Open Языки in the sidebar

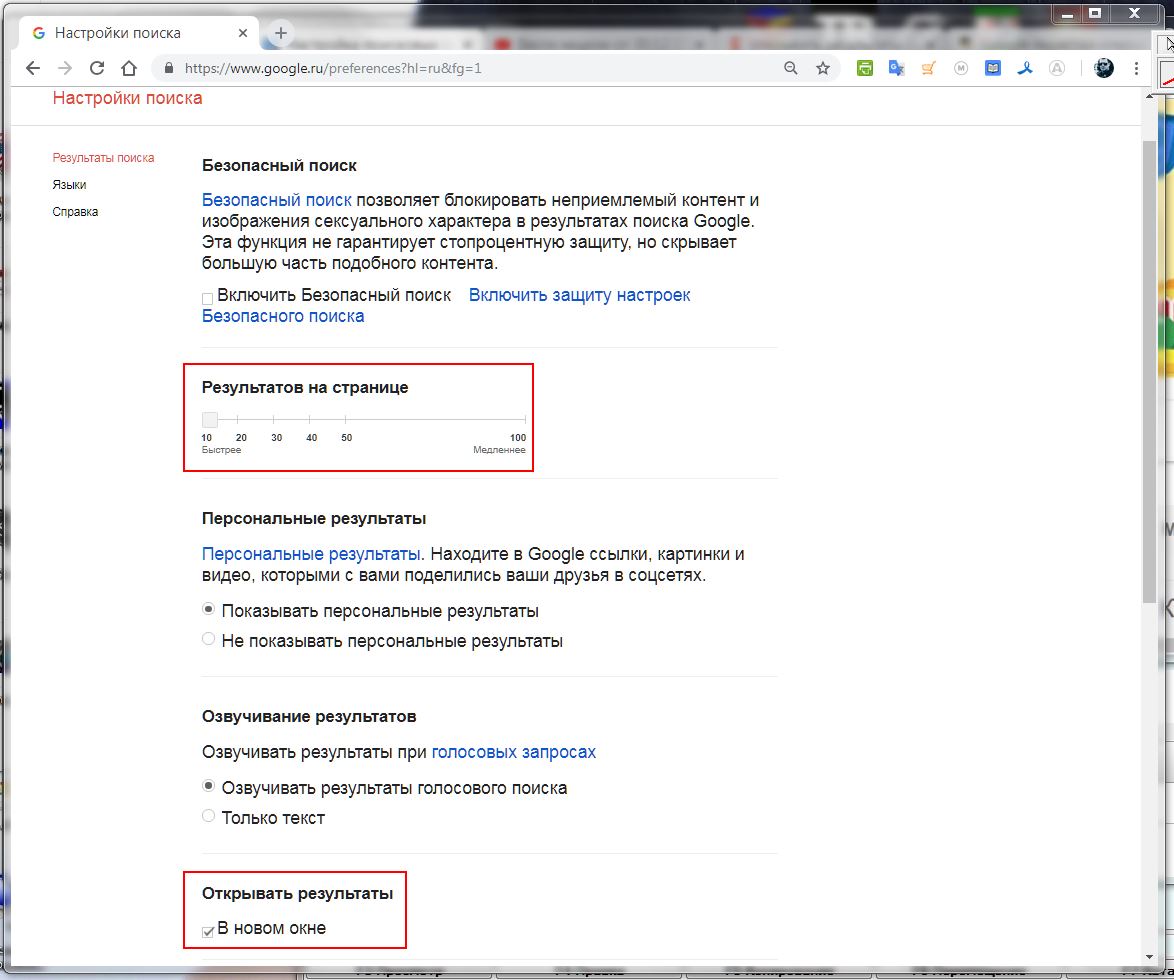69,185
